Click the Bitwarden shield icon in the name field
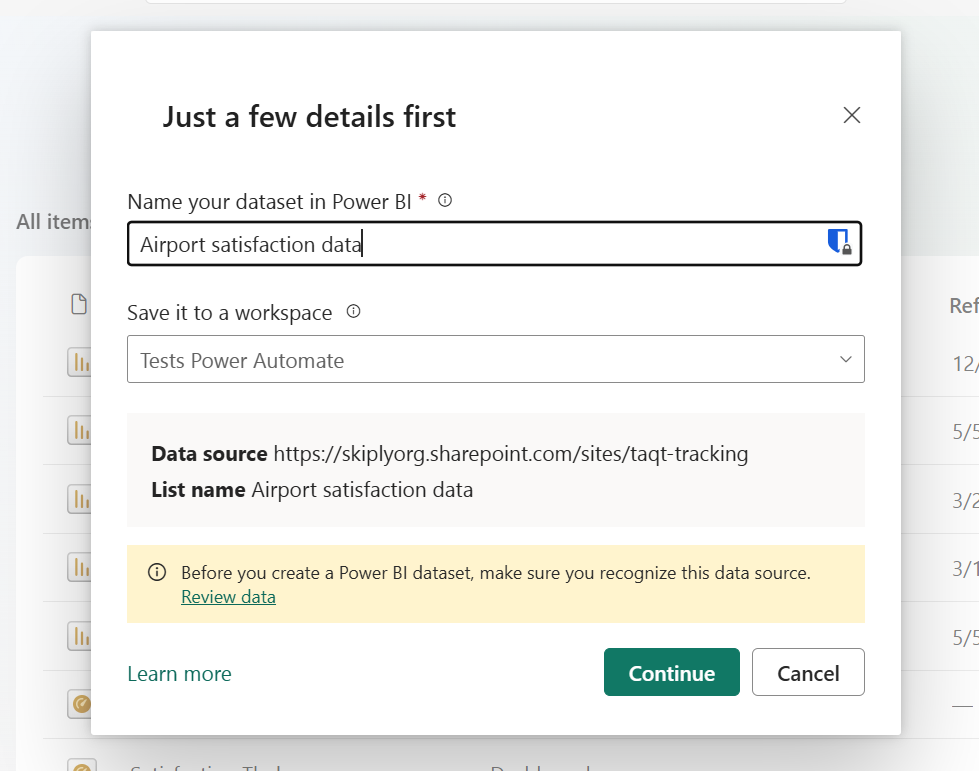This screenshot has height=771, width=979. (x=840, y=243)
